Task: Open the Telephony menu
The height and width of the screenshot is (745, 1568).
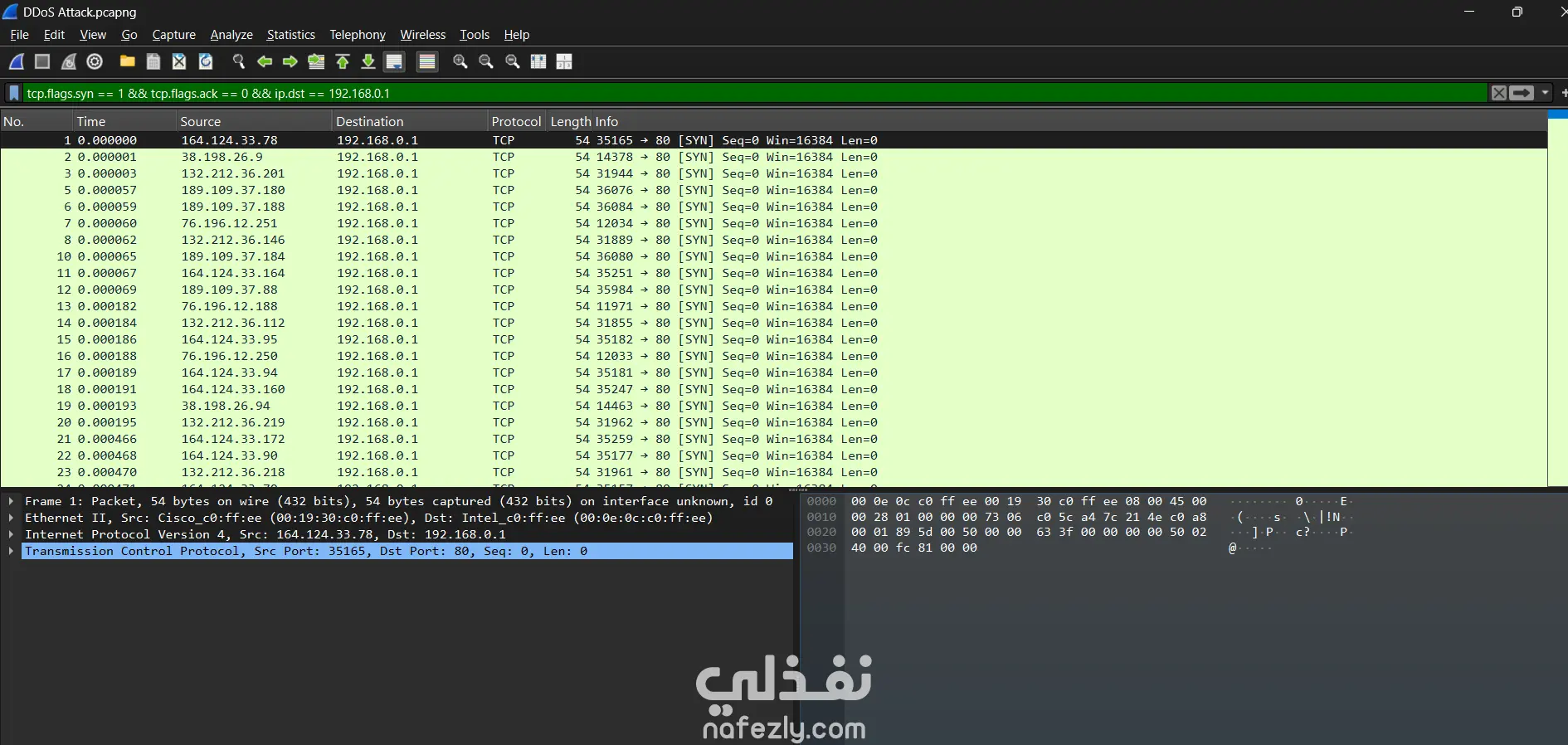Action: pos(358,35)
